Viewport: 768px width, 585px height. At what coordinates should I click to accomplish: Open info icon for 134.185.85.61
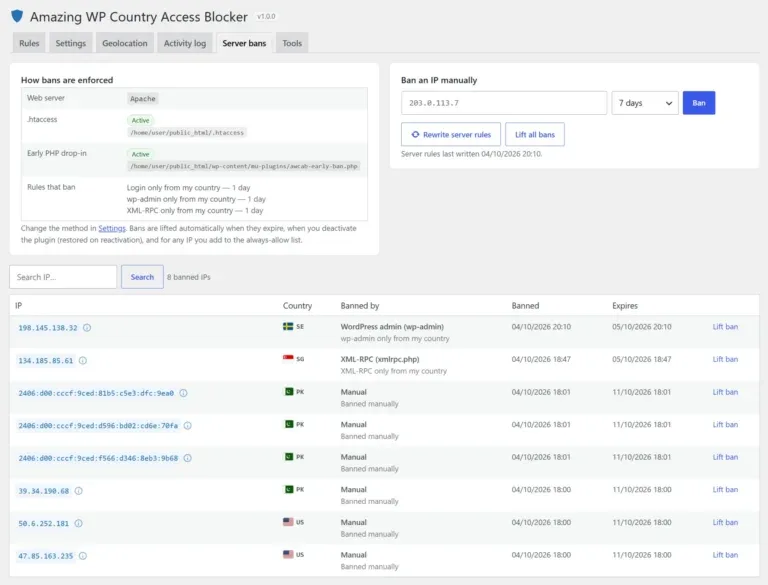(x=83, y=361)
